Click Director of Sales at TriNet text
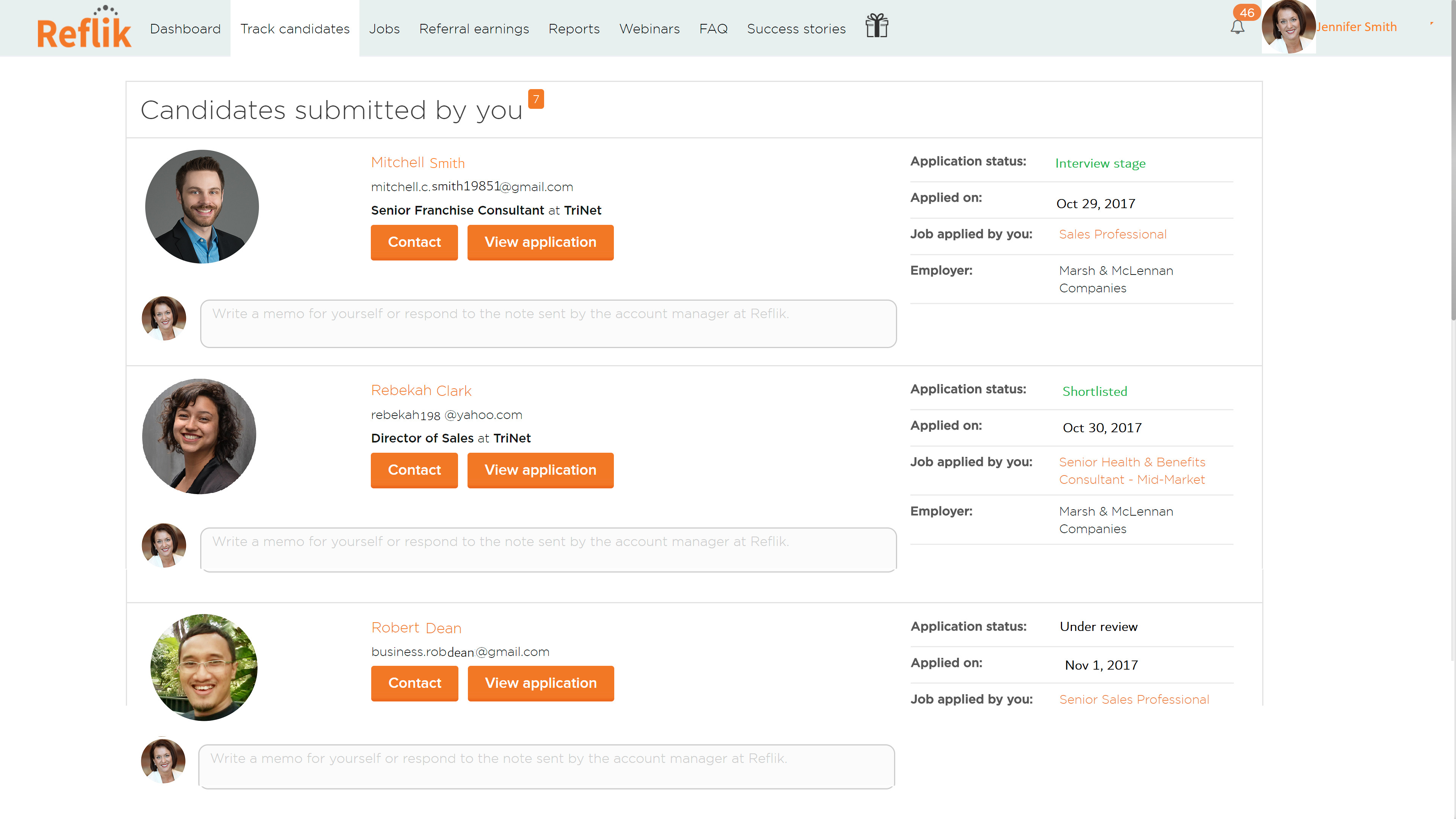The width and height of the screenshot is (1456, 819). pos(451,438)
